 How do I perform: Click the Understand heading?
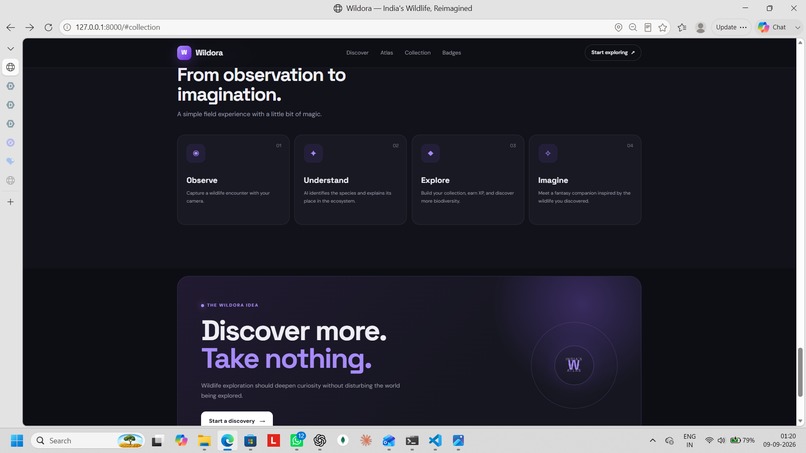326,180
